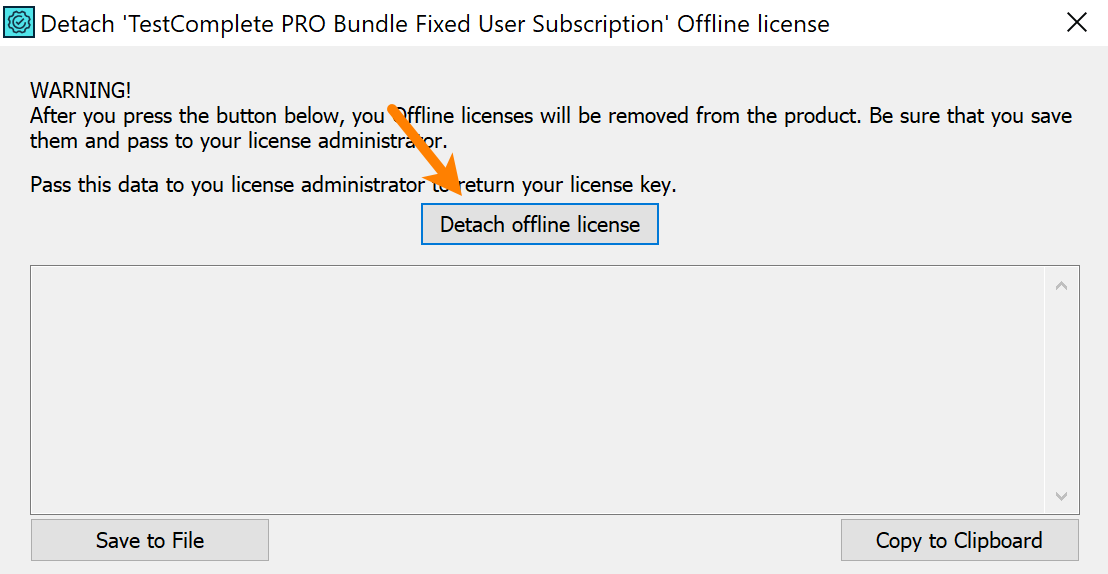The height and width of the screenshot is (574, 1108).
Task: Click the scrollbar up arrow in the text box
Action: click(1061, 286)
